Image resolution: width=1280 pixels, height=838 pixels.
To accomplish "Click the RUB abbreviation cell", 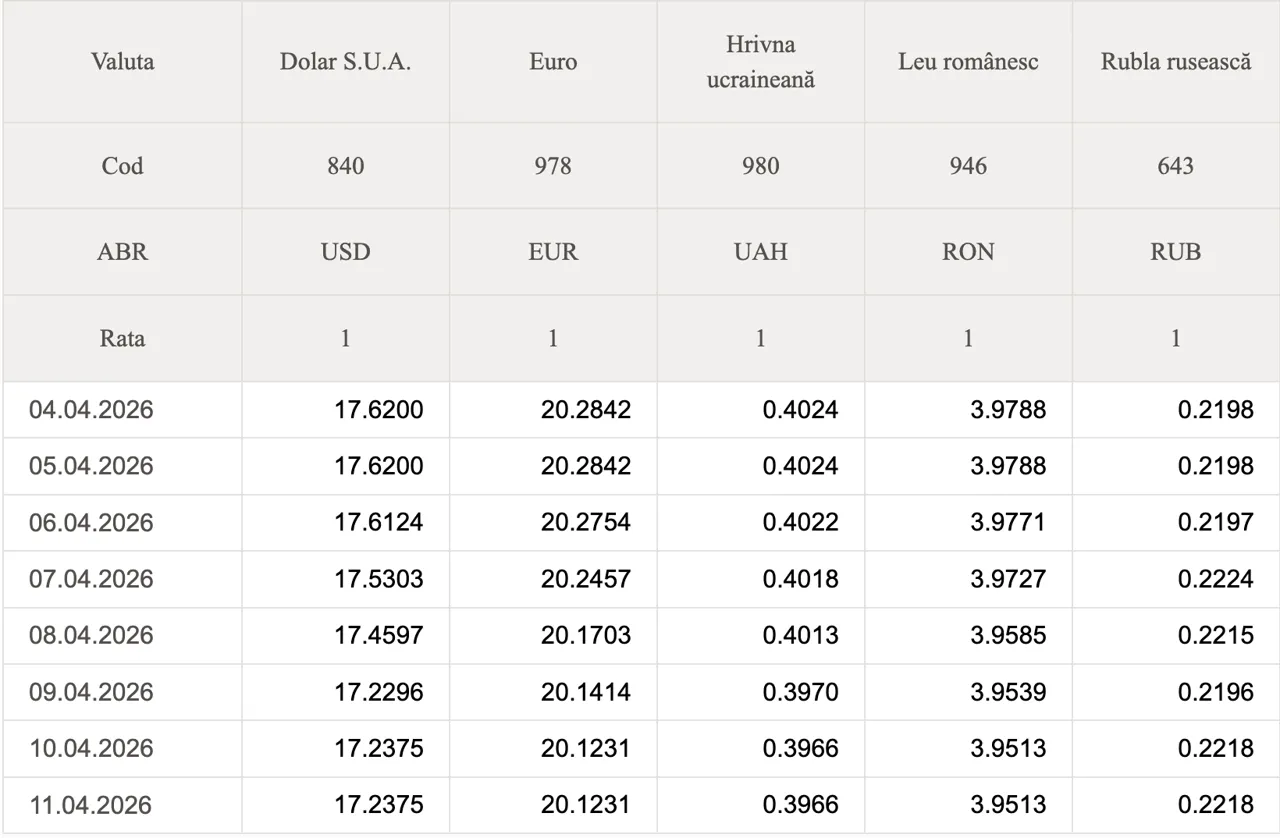I will pos(1176,252).
